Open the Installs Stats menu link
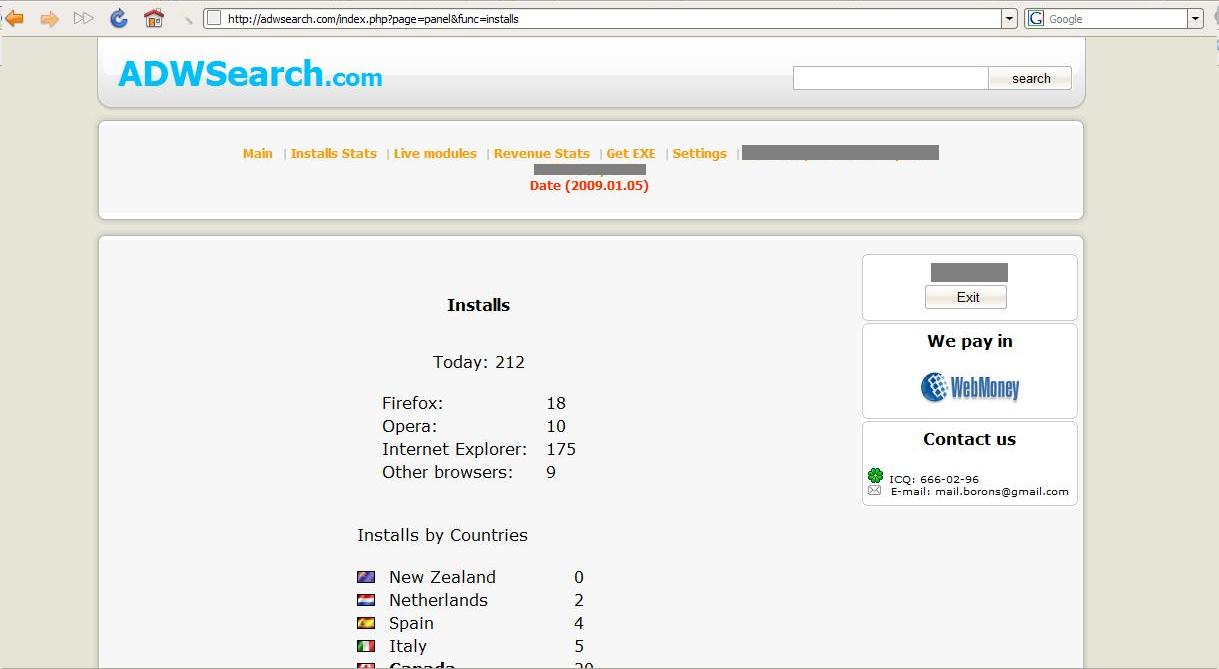Screen dimensions: 1219x669 pyautogui.click(x=333, y=153)
